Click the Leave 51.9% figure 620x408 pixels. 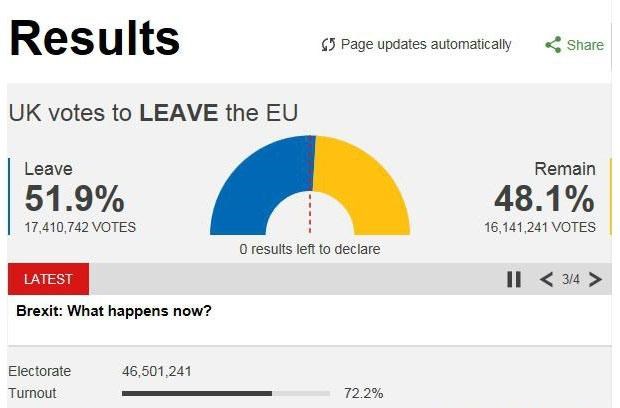point(74,198)
